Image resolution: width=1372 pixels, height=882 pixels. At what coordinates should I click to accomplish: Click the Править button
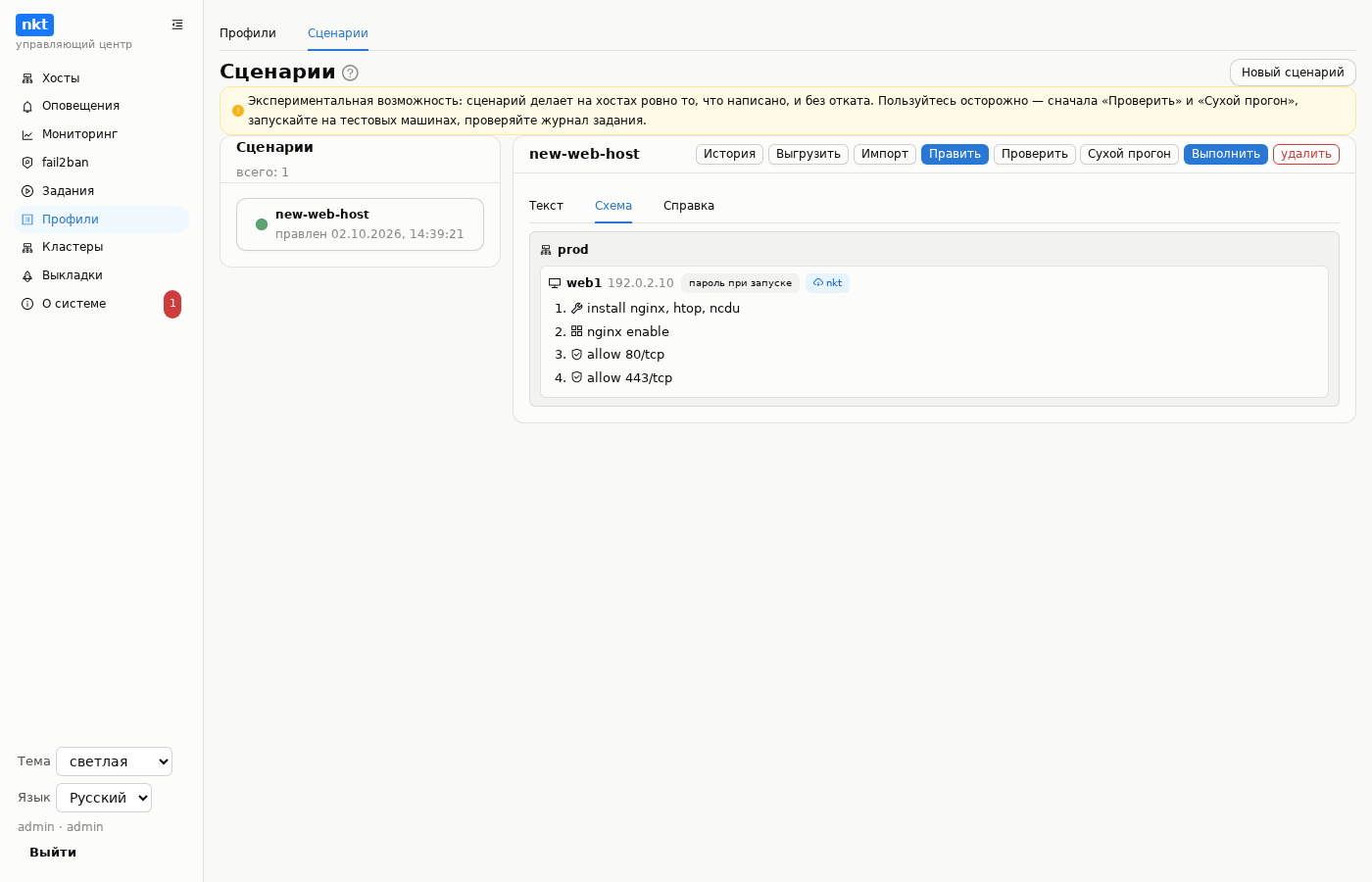955,155
